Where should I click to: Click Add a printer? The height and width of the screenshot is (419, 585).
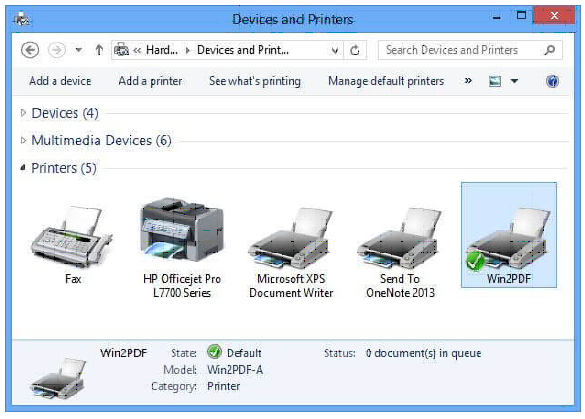pos(150,81)
